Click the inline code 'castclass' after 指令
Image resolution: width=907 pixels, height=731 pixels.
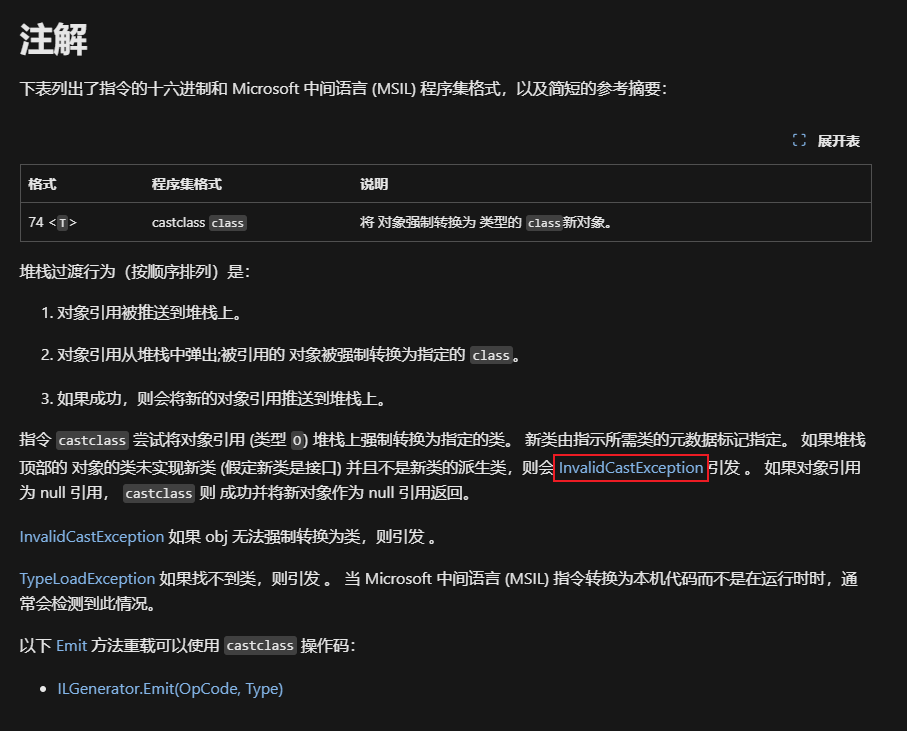point(92,441)
